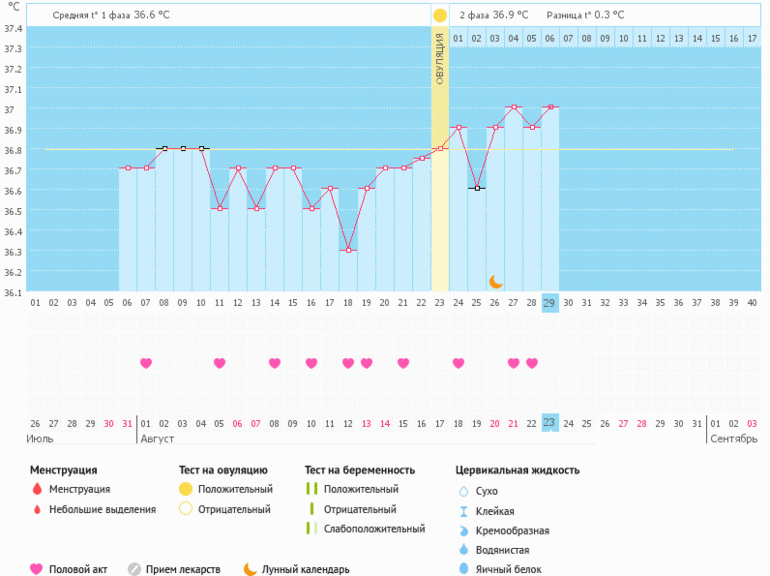Click highlighted date 23 in the calendar row
The height and width of the screenshot is (576, 770).
(550, 422)
